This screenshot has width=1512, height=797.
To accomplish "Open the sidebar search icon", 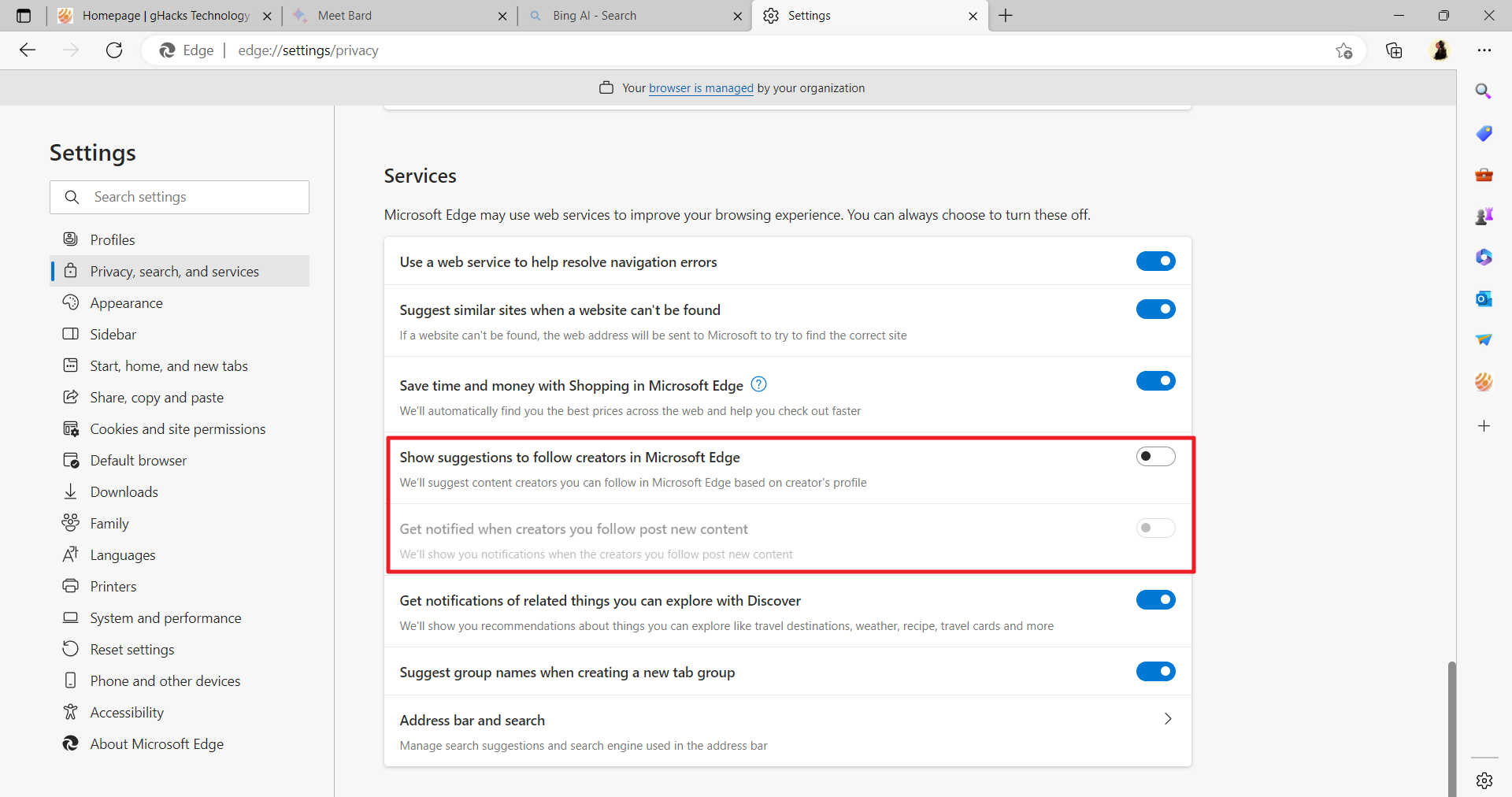I will (1484, 91).
